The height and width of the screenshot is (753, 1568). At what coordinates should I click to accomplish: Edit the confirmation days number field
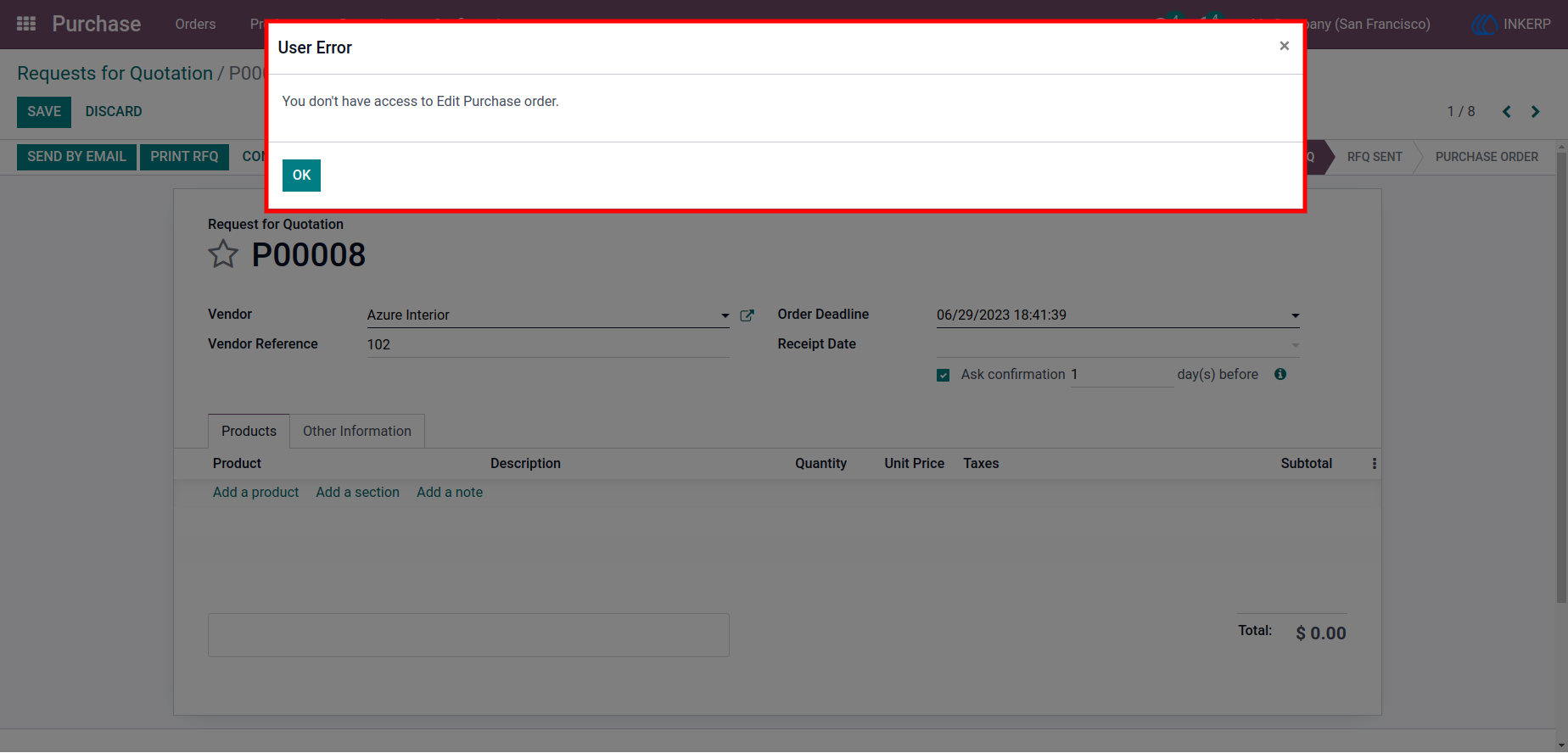(1122, 375)
